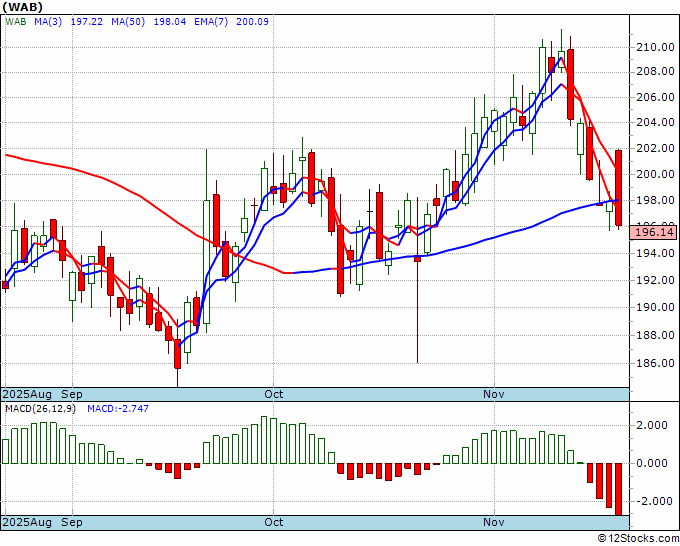Open the 12Stocks.com watermark link

[638, 539]
